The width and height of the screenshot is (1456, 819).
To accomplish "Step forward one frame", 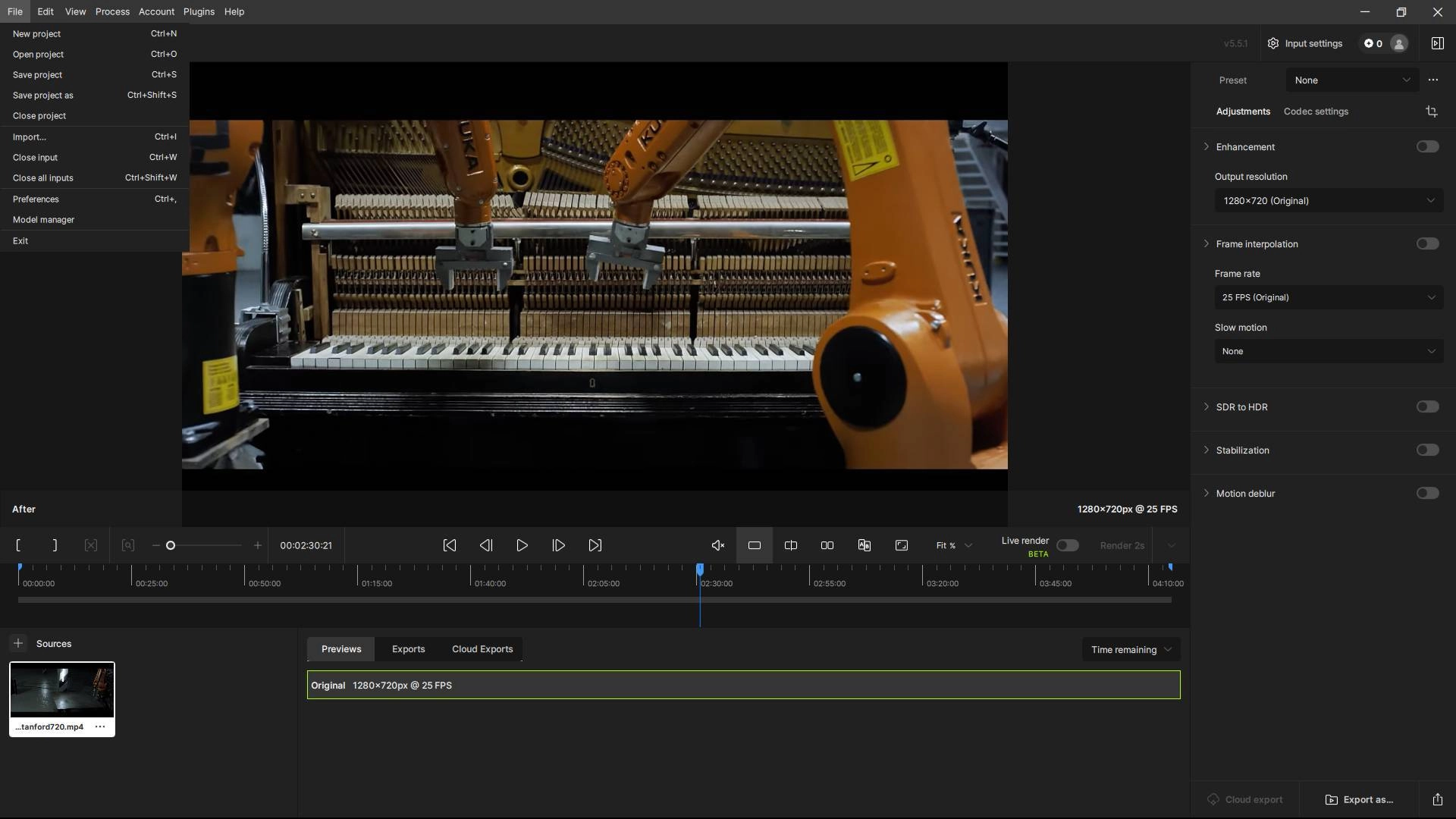I will point(559,545).
